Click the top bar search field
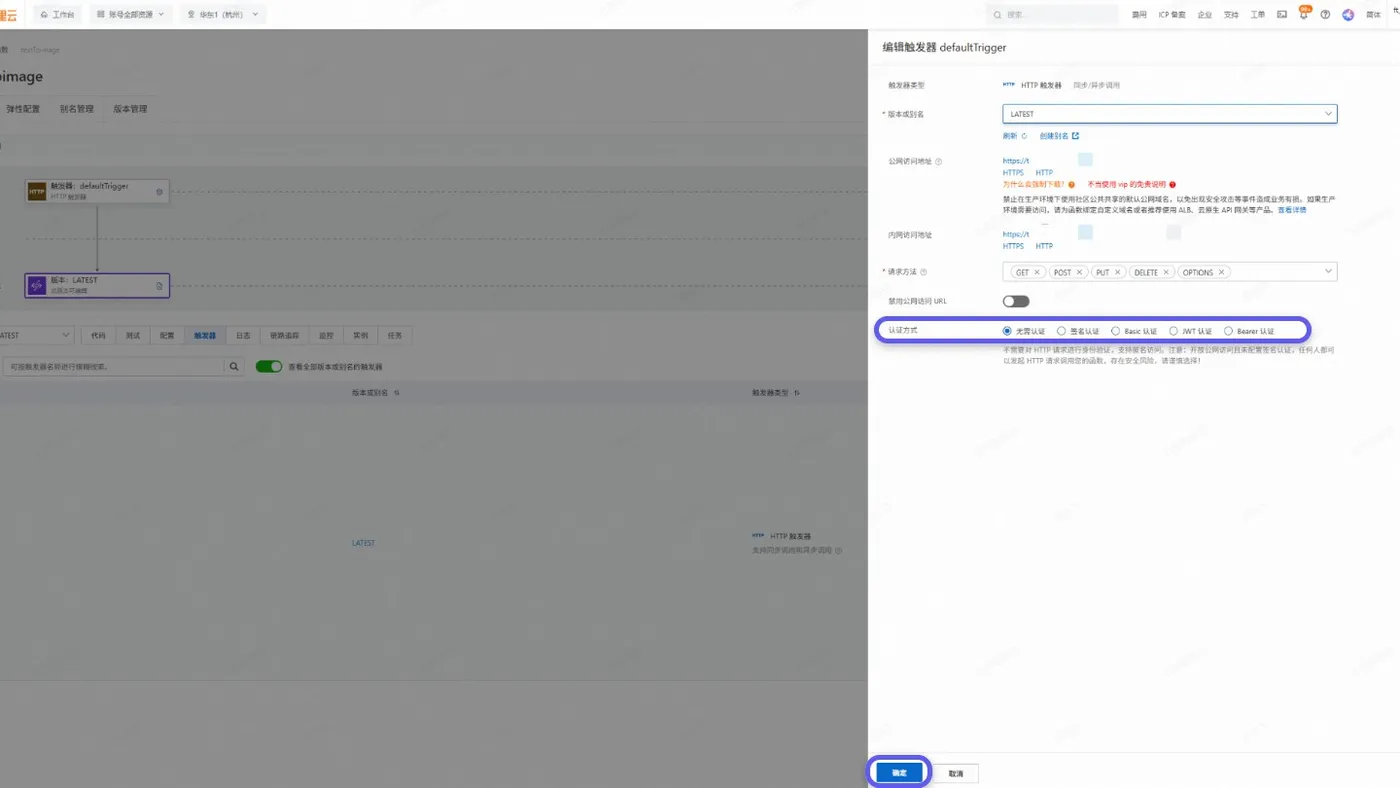The width and height of the screenshot is (1400, 788). point(1052,15)
